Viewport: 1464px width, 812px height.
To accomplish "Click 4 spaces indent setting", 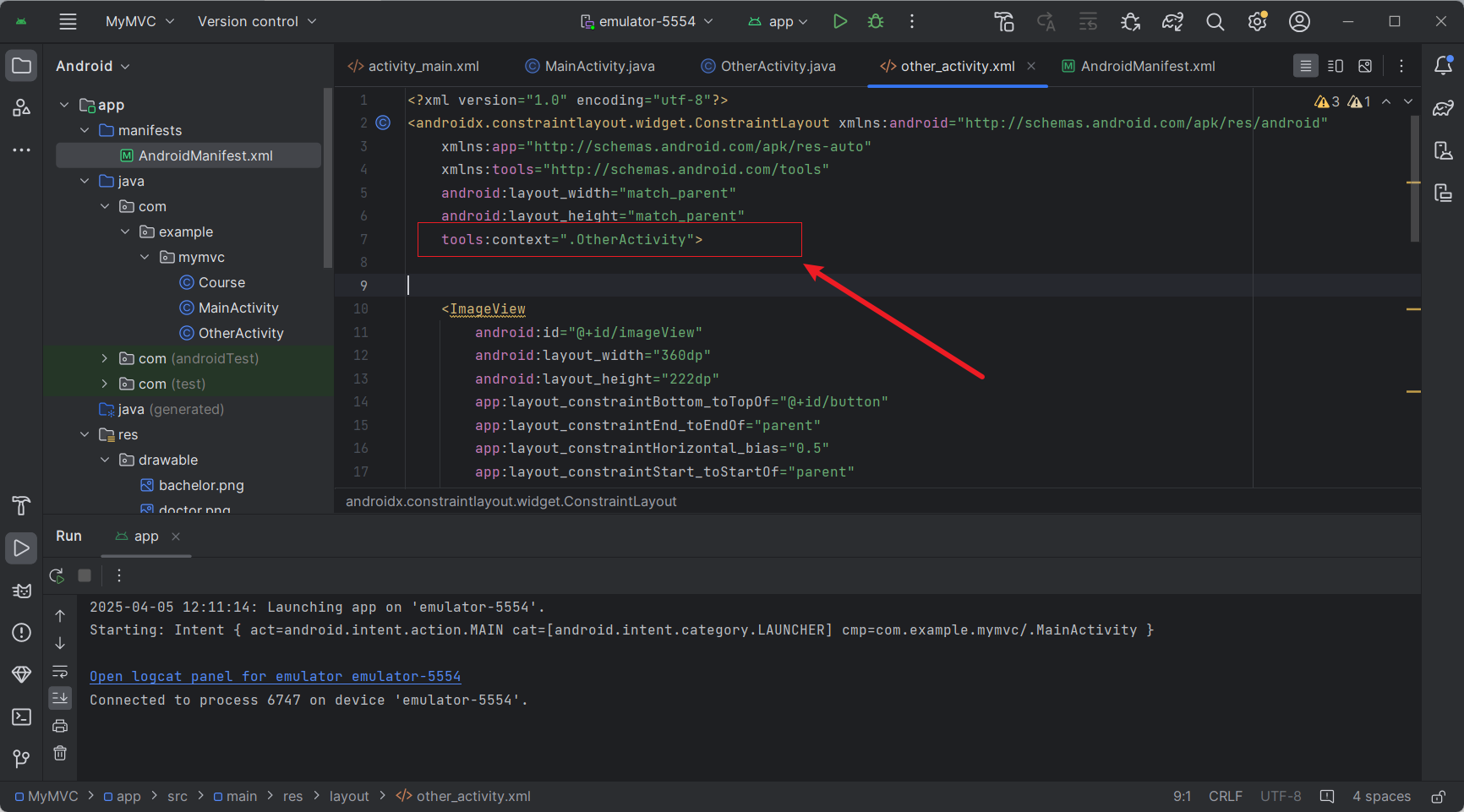I will tap(1381, 797).
